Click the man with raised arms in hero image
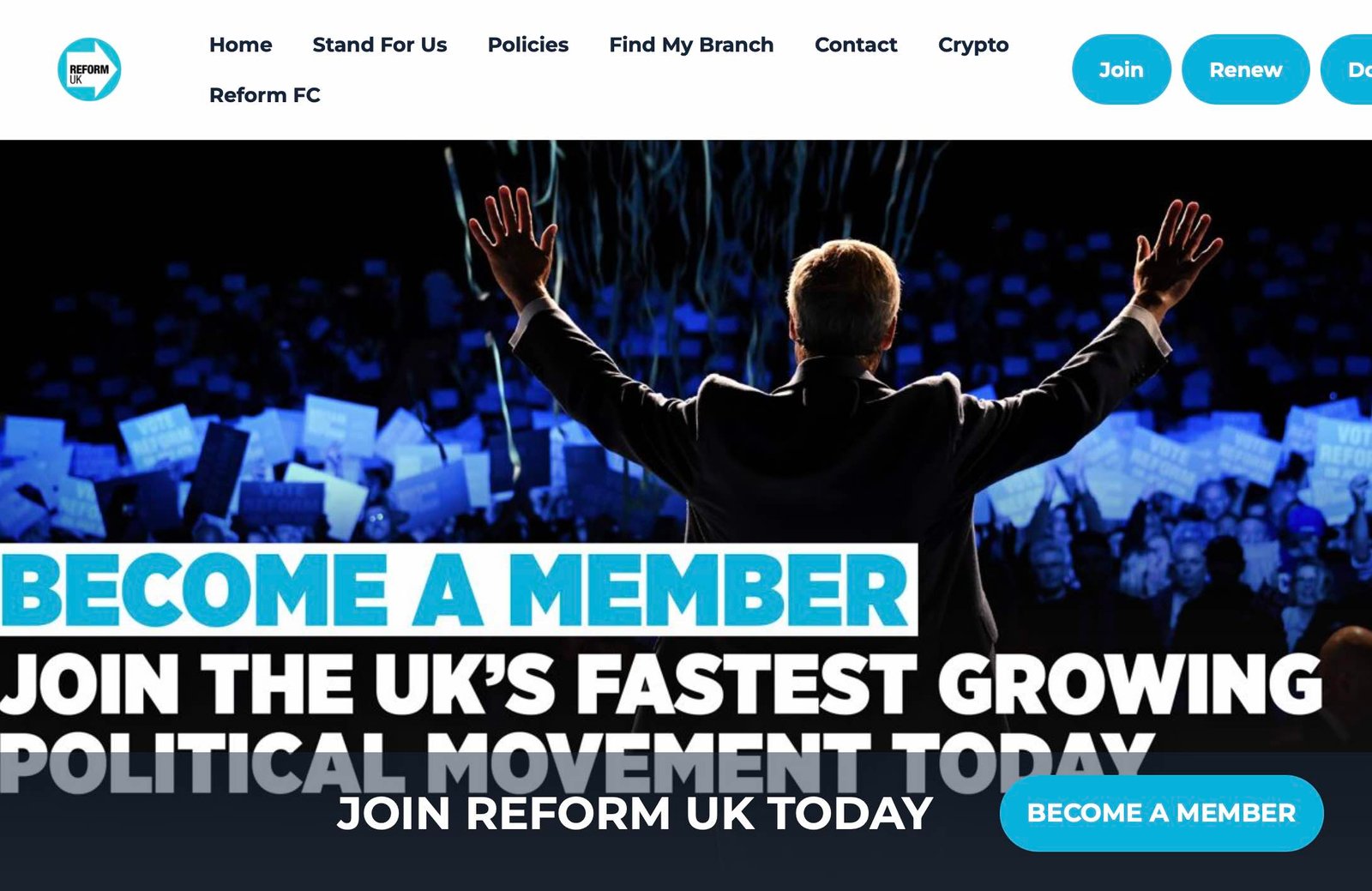Viewport: 1372px width, 891px height. (x=845, y=446)
